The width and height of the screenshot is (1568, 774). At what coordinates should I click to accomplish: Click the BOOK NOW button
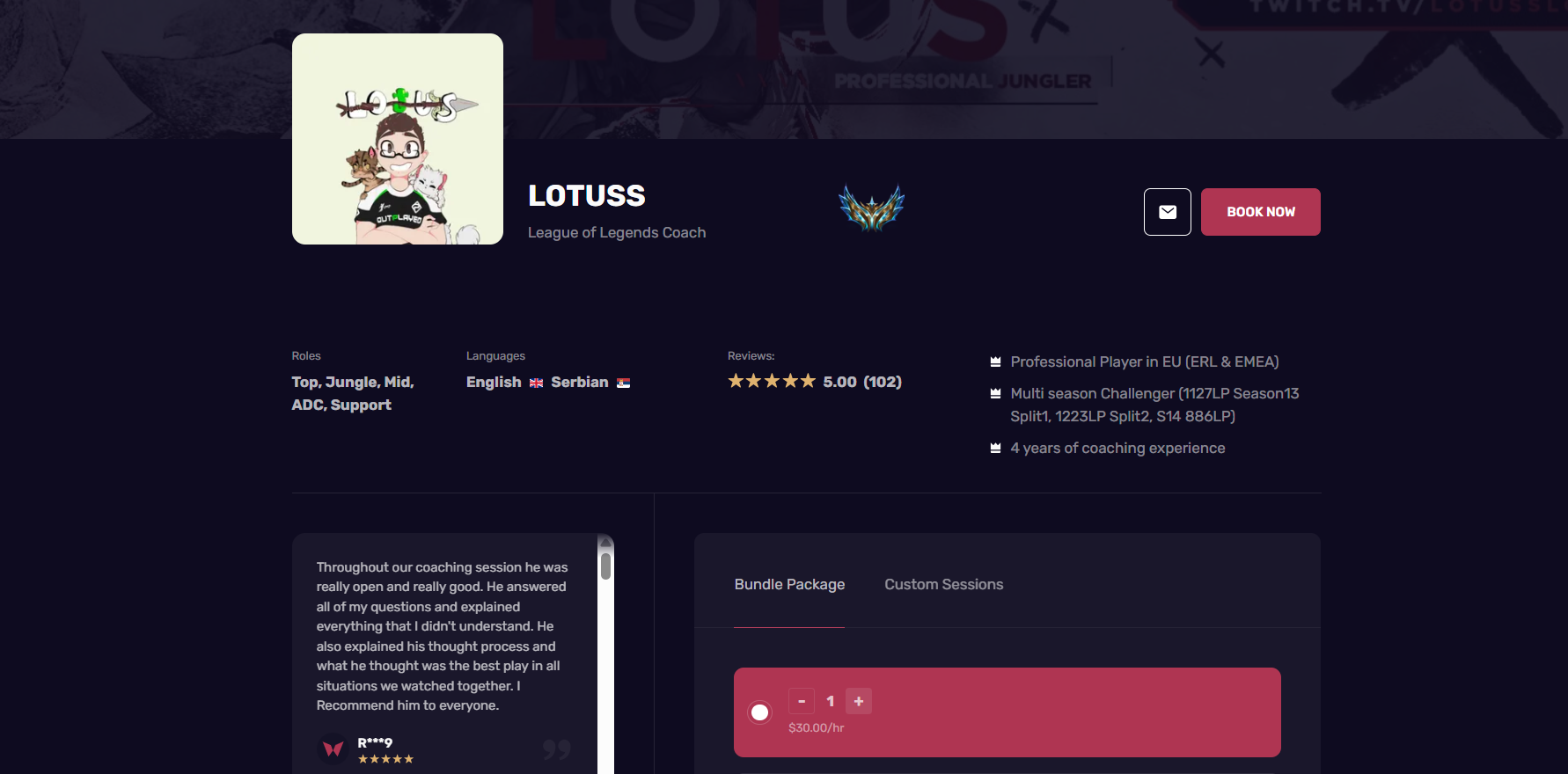pyautogui.click(x=1260, y=212)
